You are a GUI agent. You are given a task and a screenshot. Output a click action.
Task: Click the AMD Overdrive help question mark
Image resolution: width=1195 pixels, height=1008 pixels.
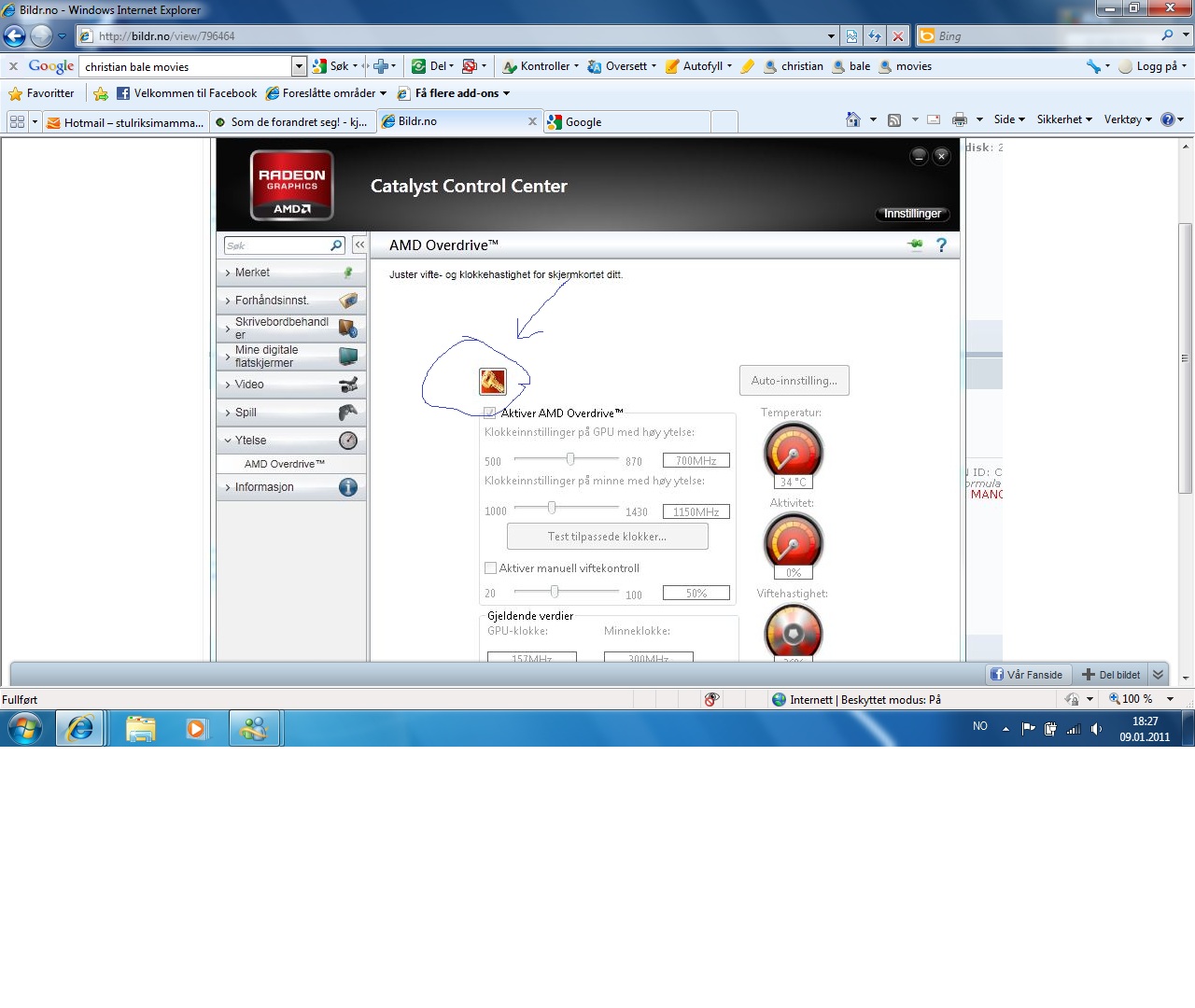[x=941, y=245]
